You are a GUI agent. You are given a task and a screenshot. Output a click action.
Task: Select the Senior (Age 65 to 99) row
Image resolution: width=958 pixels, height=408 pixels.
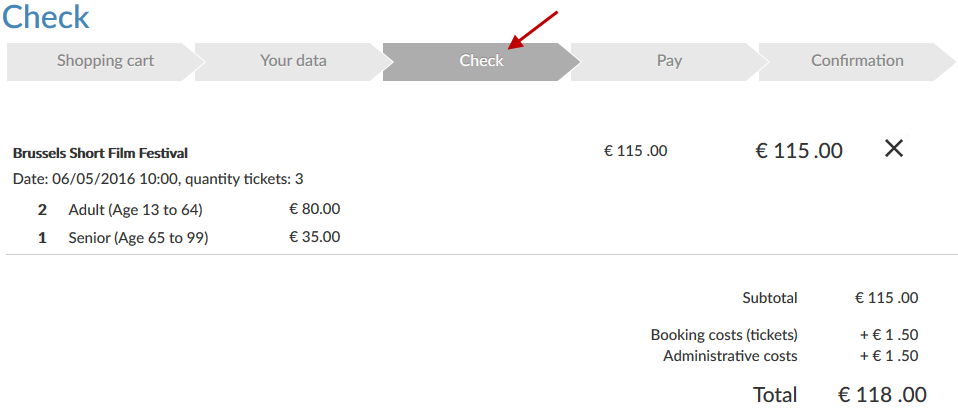pyautogui.click(x=138, y=238)
